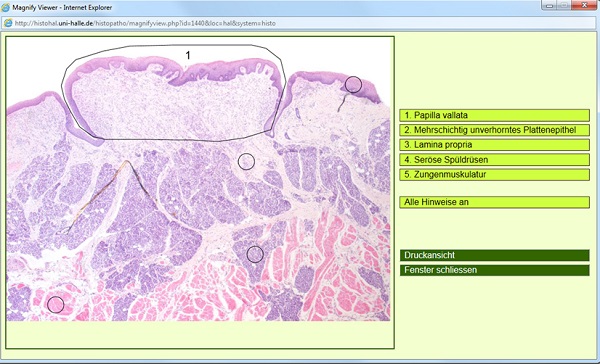600x364 pixels.
Task: Click circle marker on the serous glands
Action: click(255, 254)
